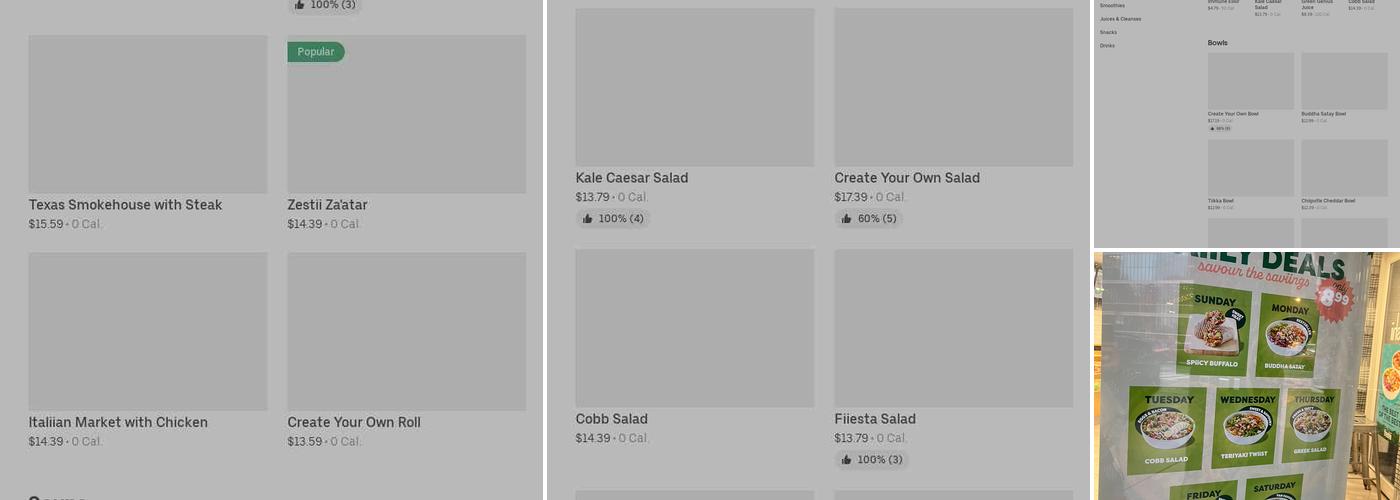Select the Zestii Za'atar title
The image size is (1400, 500).
(327, 205)
